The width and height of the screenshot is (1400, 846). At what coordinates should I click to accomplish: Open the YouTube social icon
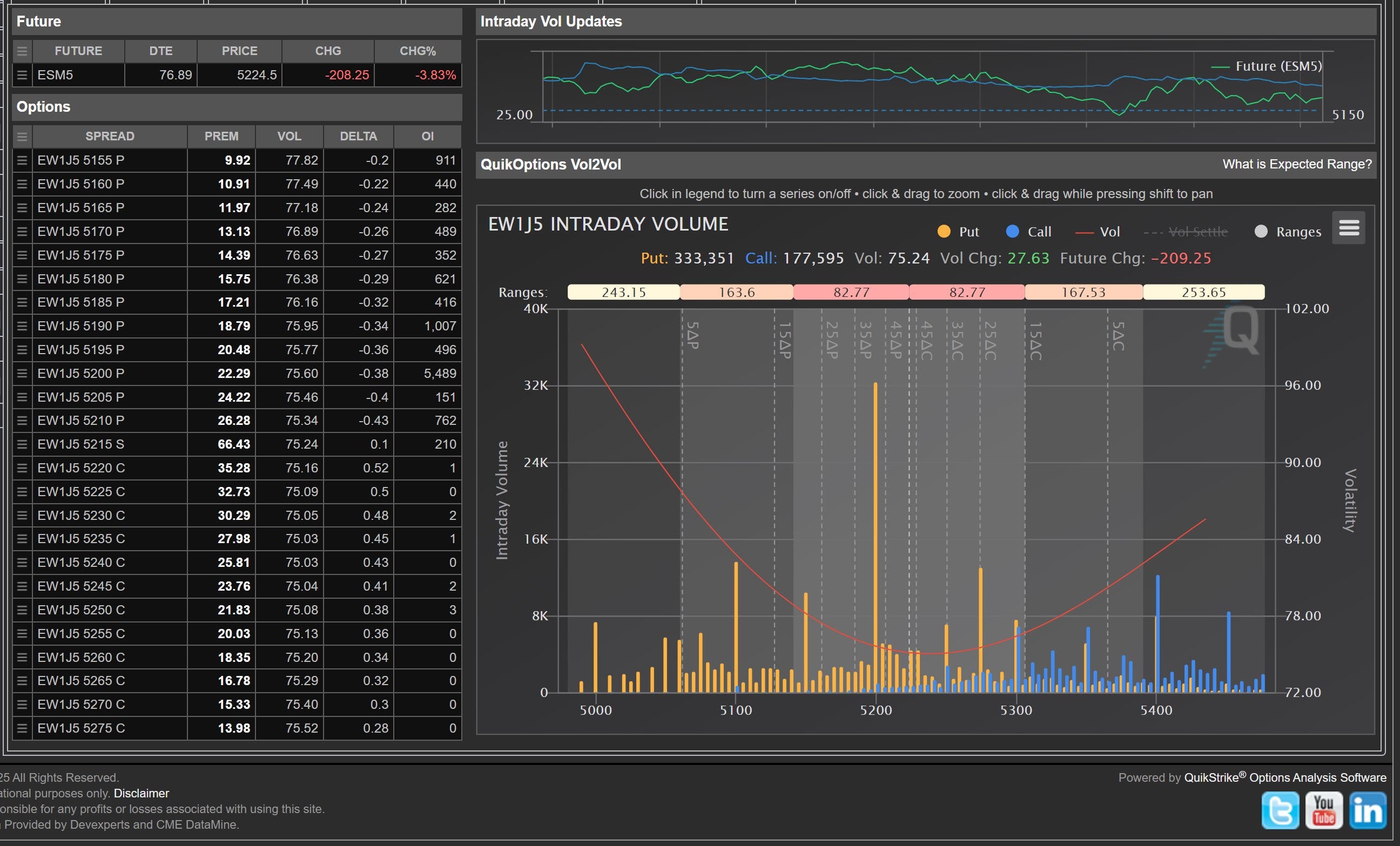[1324, 811]
